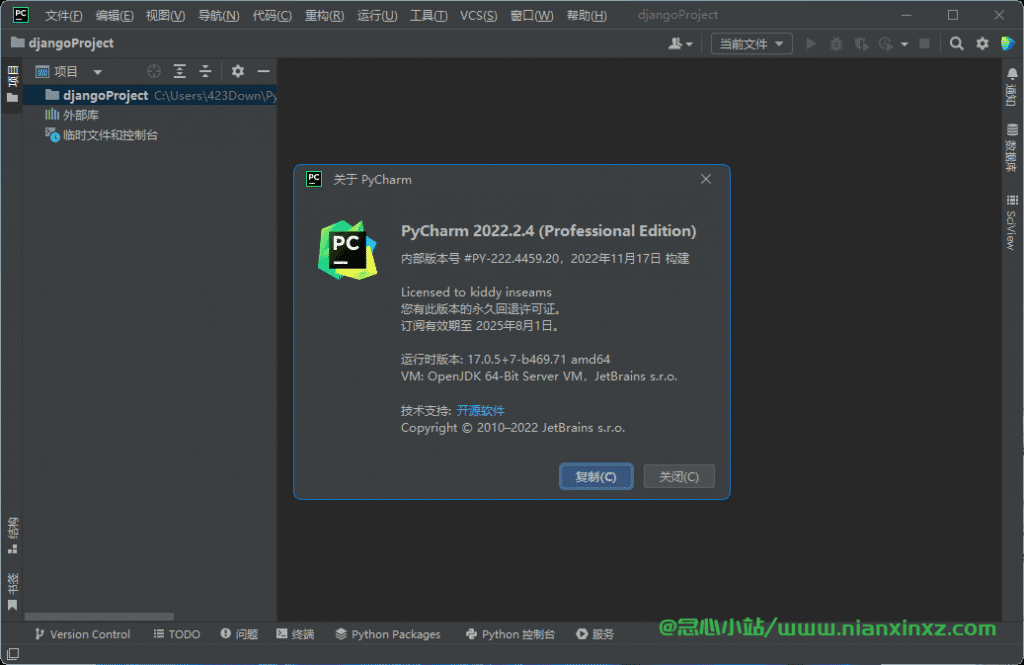Click Expand All icon in project panel
This screenshot has height=665, width=1024.
(180, 71)
